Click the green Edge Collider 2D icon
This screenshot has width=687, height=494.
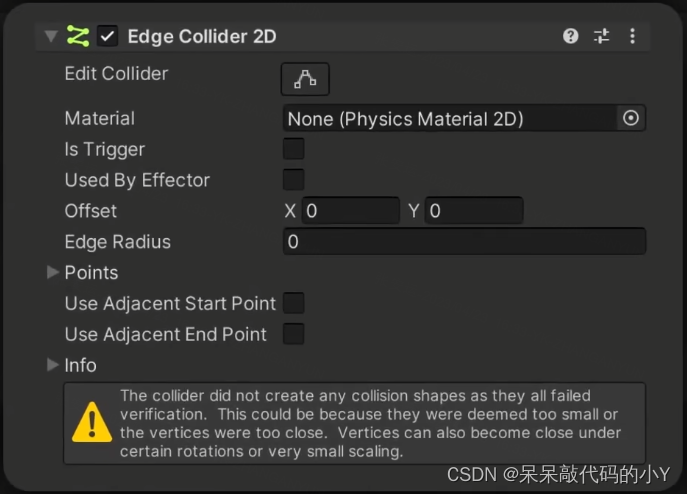tap(78, 36)
